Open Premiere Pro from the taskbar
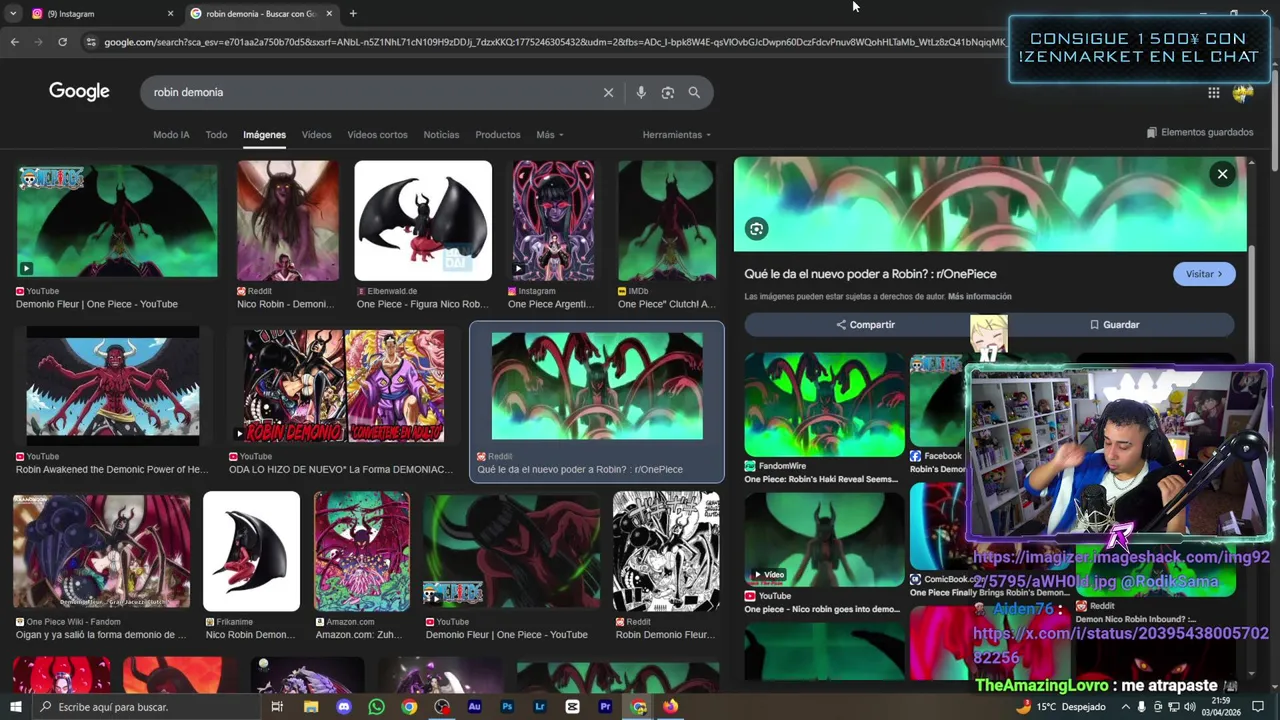This screenshot has width=1280, height=720. pos(605,707)
